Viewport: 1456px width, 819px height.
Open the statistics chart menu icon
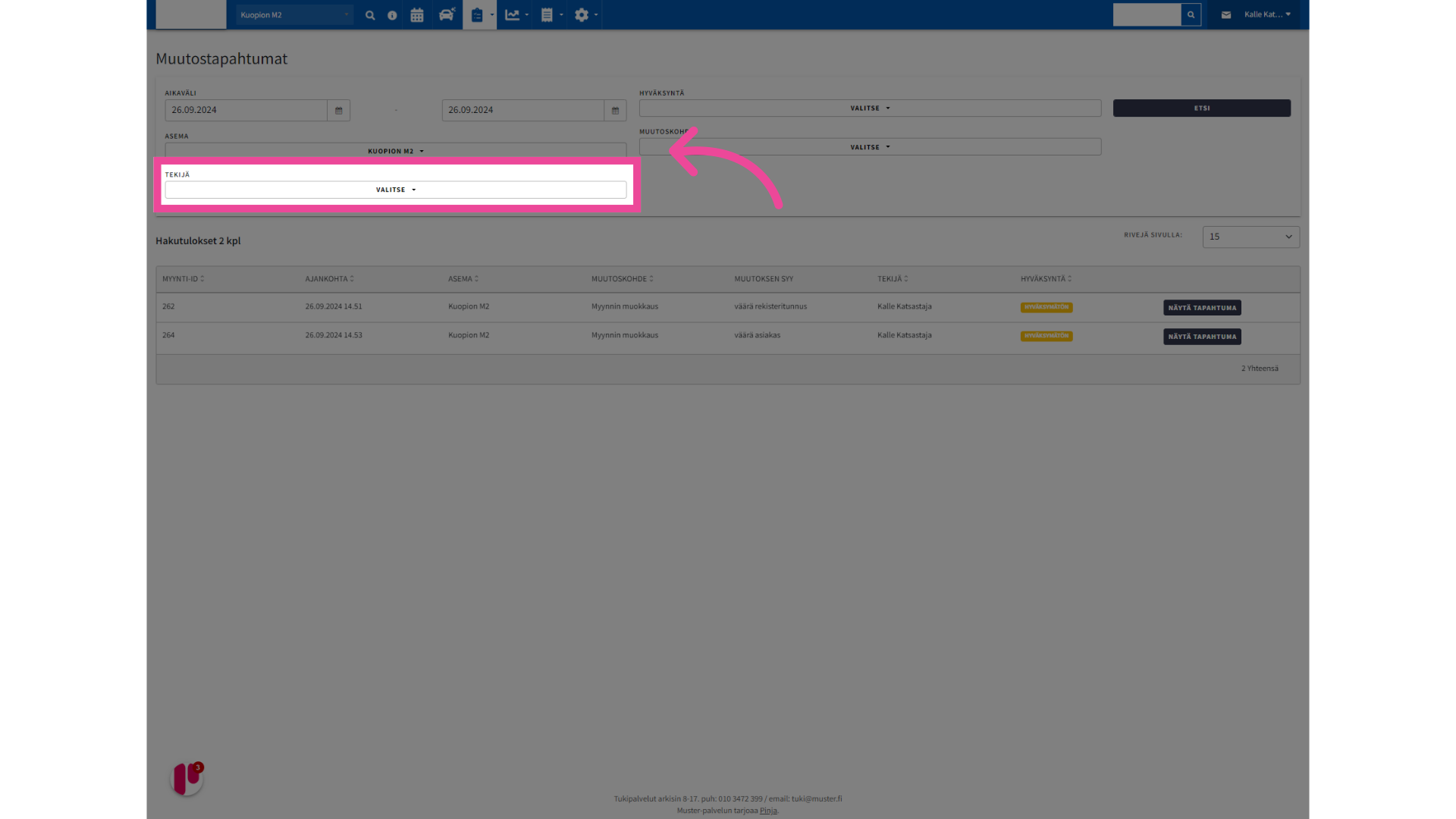[516, 14]
